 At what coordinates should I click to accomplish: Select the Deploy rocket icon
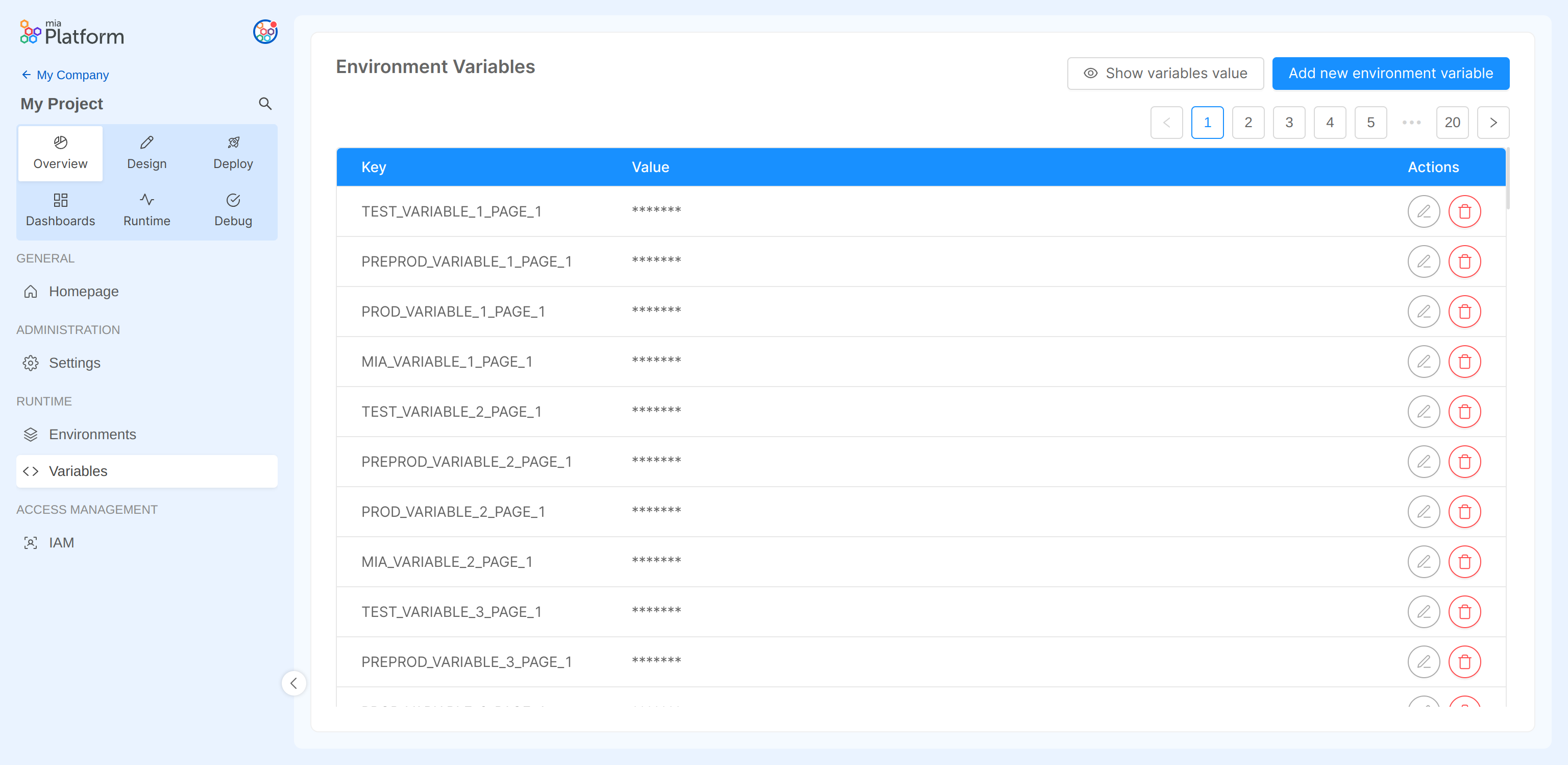[233, 142]
